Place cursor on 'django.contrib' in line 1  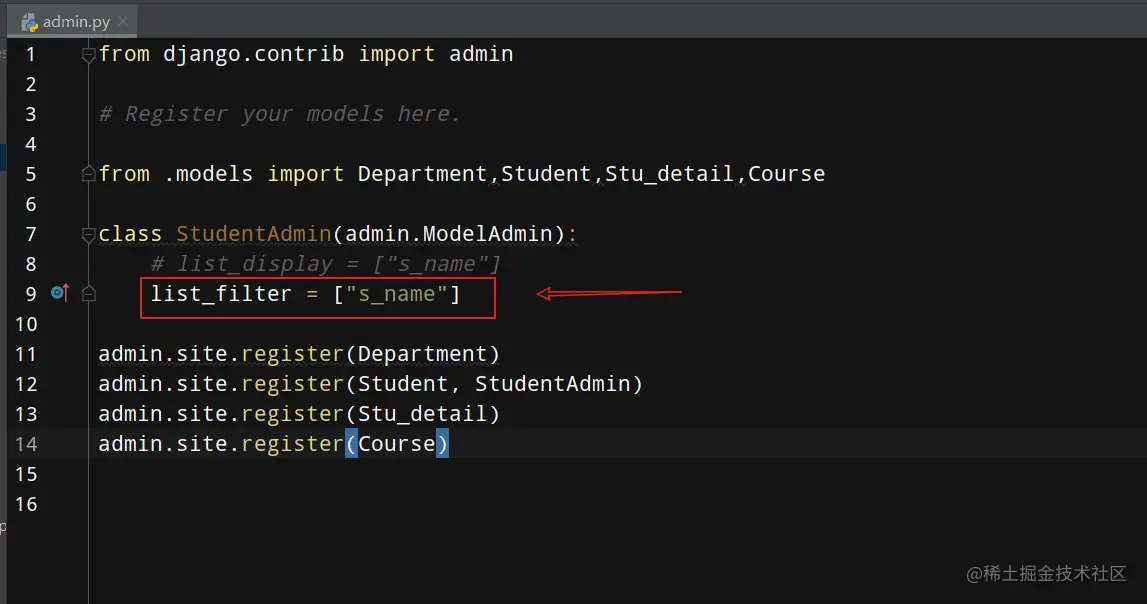253,54
